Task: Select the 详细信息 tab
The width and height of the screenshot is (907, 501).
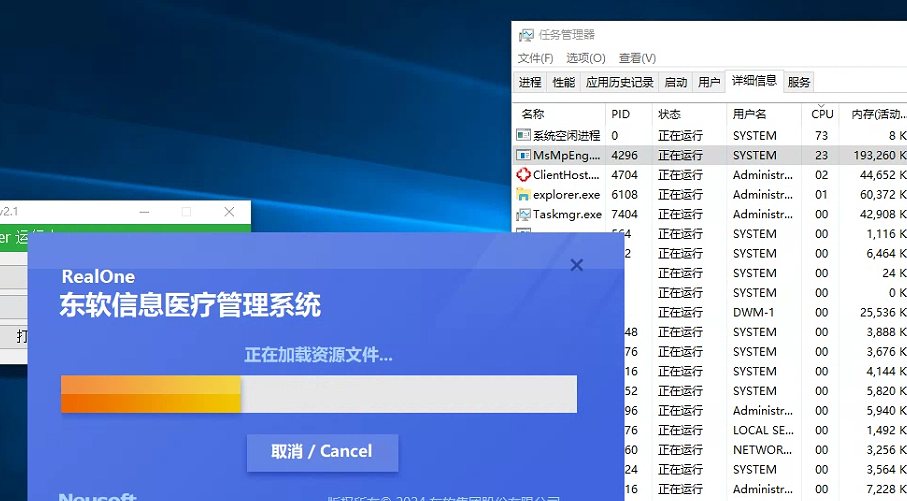Action: (754, 80)
